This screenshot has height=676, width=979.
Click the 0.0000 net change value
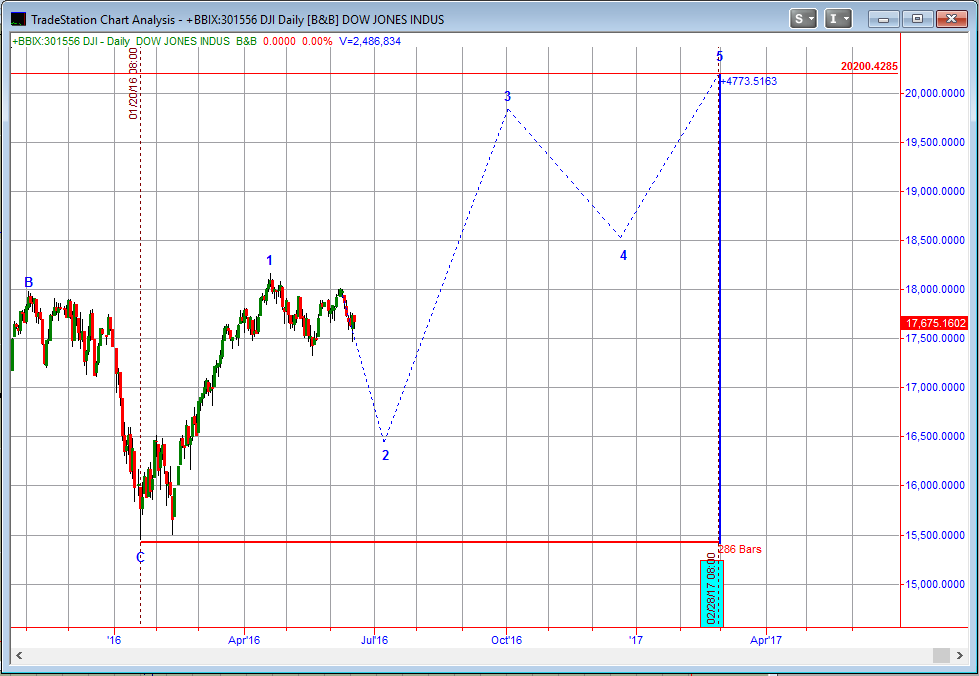tap(279, 41)
